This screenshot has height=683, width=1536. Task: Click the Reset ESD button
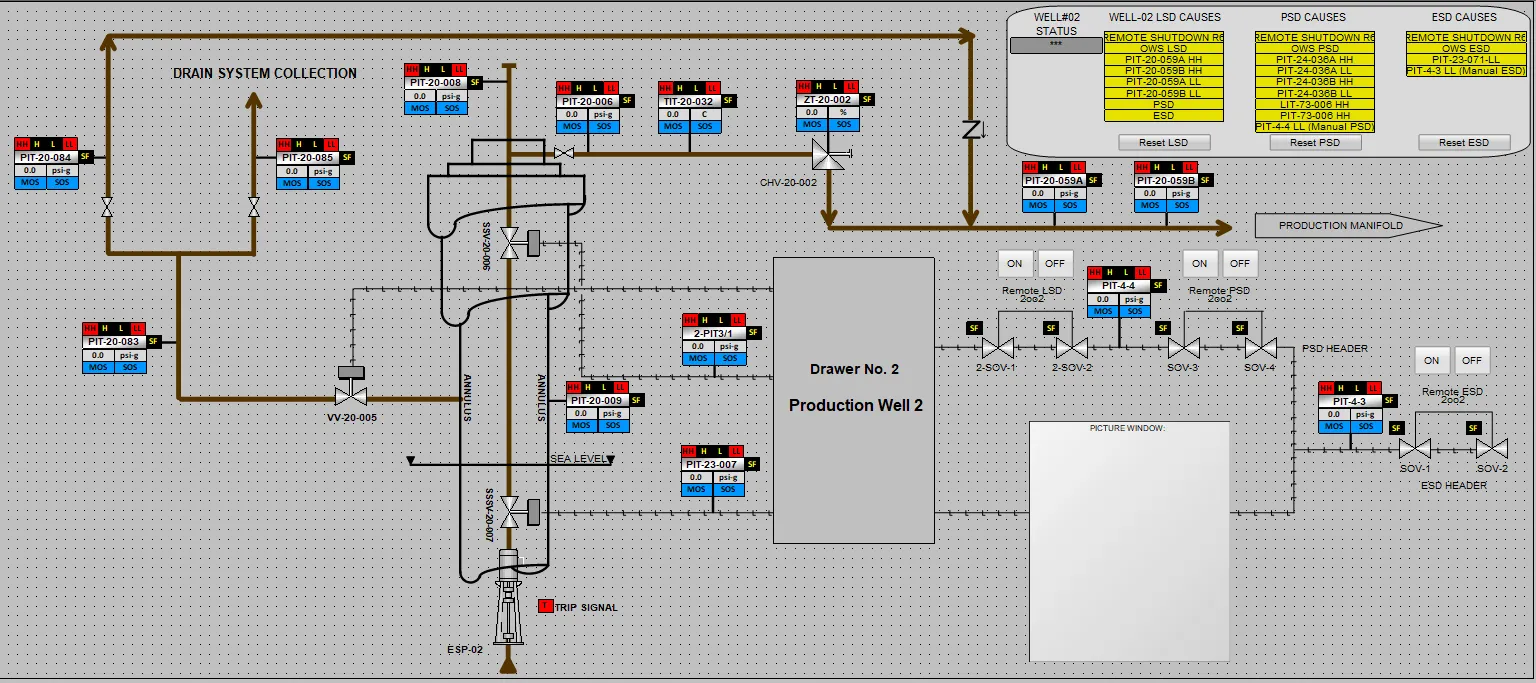(x=1465, y=143)
